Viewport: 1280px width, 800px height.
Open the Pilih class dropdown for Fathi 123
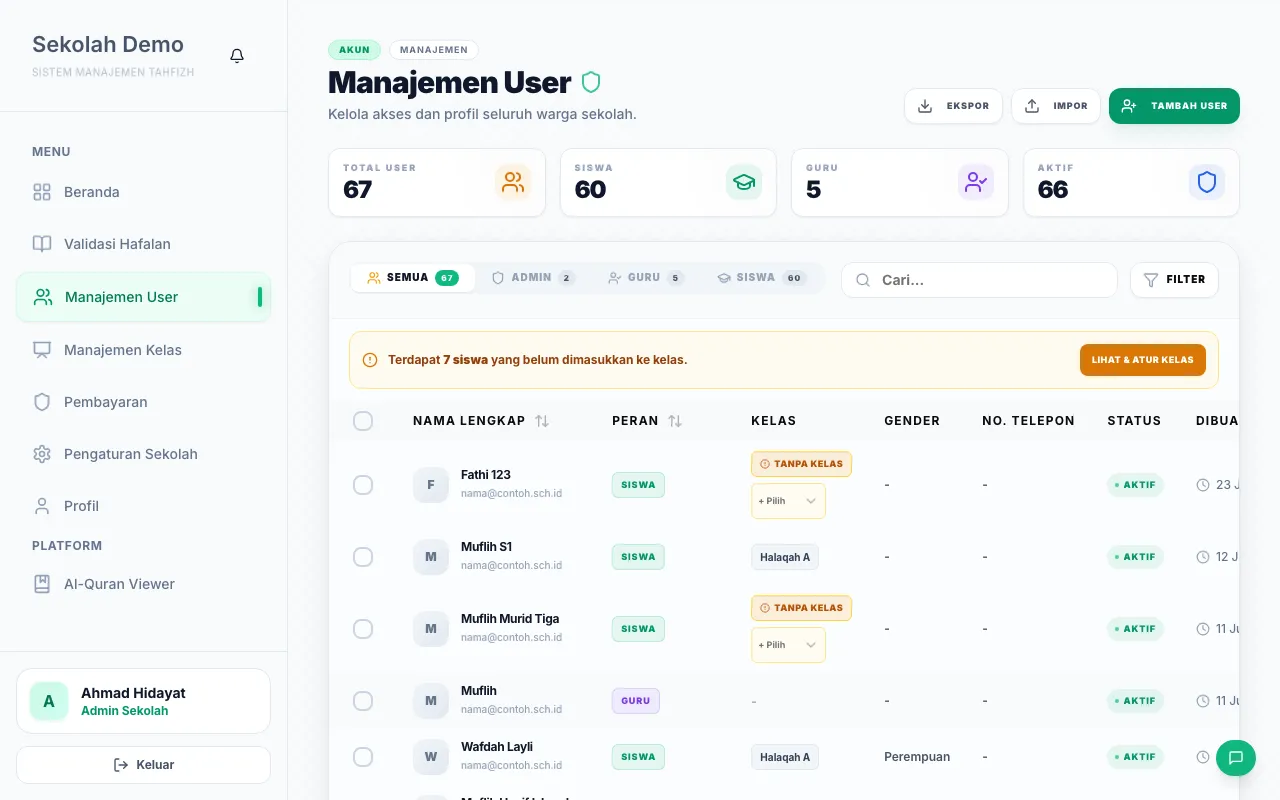(788, 501)
